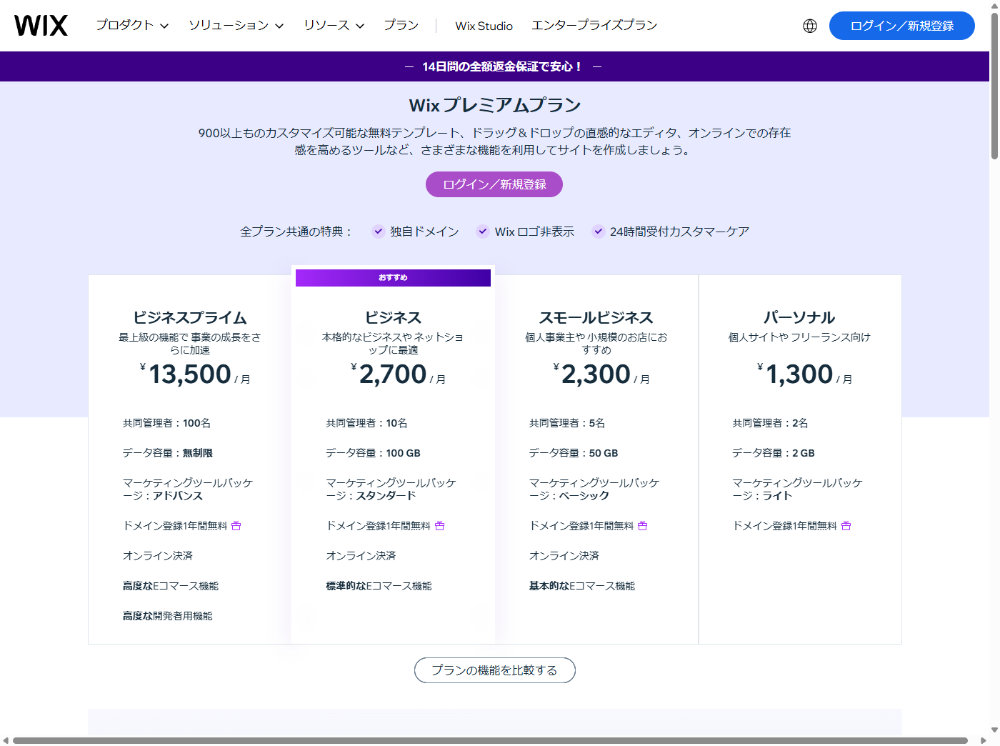
Task: Click the WIX logo in the header
Action: tap(42, 26)
